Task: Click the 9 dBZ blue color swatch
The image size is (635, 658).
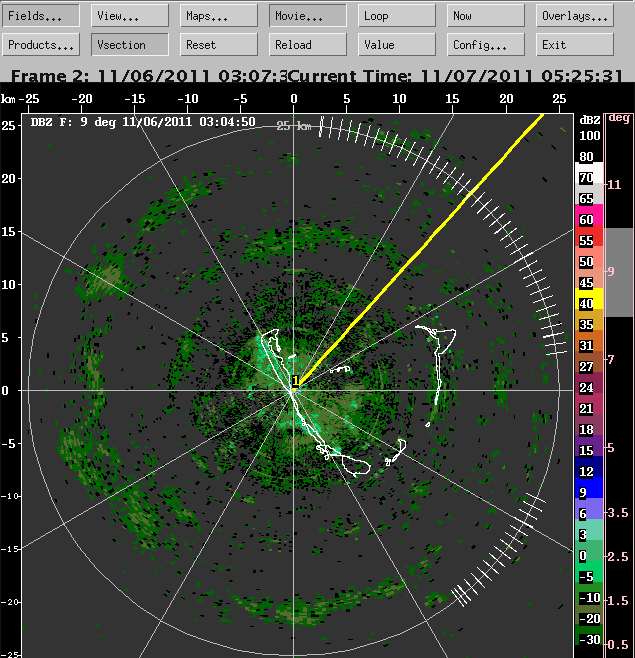Action: click(589, 488)
